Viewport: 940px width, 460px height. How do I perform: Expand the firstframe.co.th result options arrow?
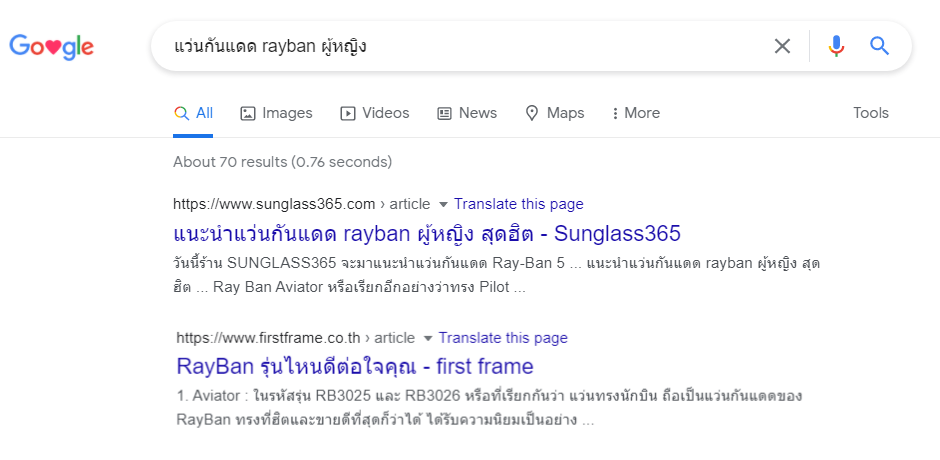(428, 338)
